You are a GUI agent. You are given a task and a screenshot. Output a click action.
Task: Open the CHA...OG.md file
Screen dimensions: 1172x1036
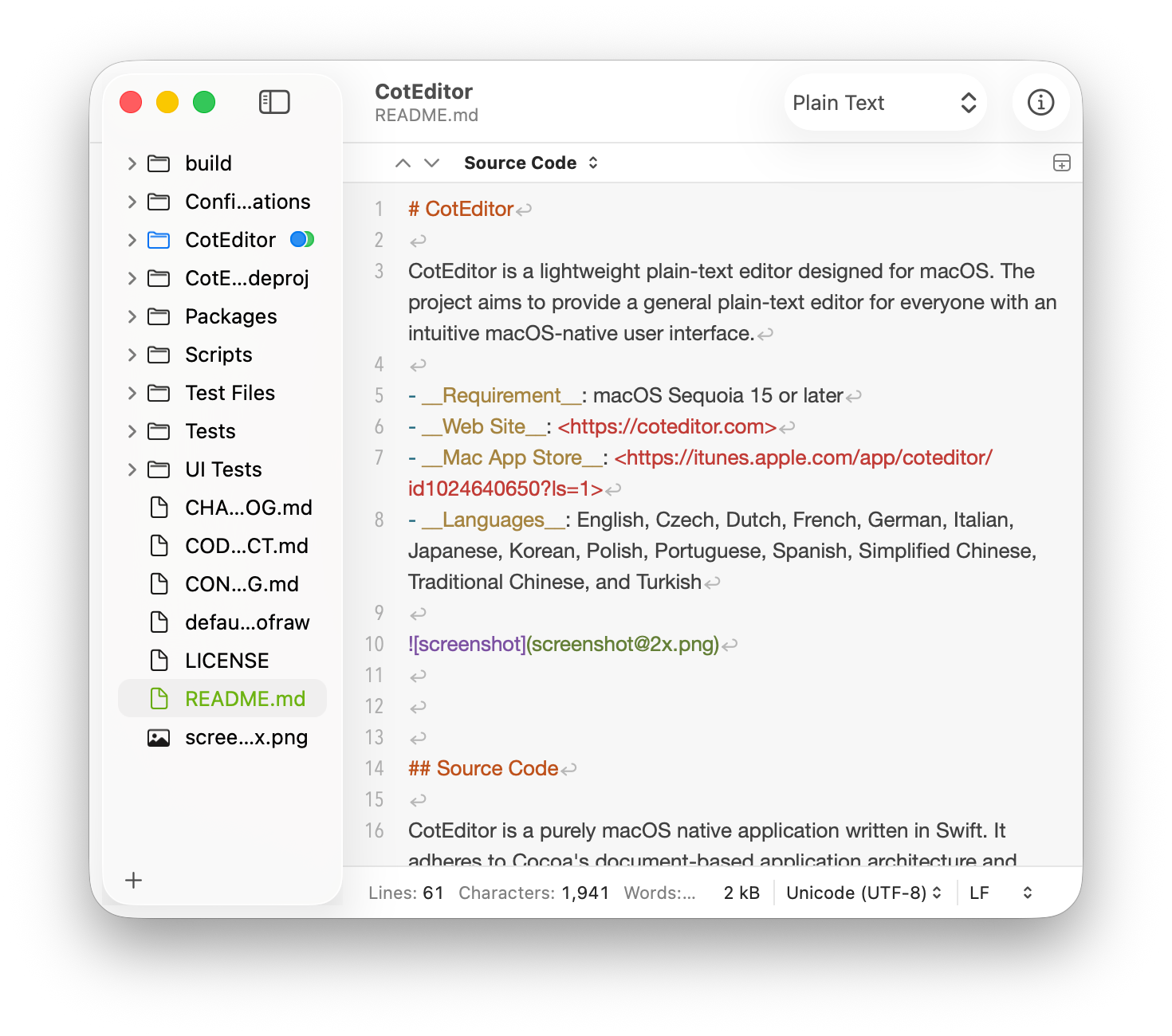pyautogui.click(x=222, y=508)
